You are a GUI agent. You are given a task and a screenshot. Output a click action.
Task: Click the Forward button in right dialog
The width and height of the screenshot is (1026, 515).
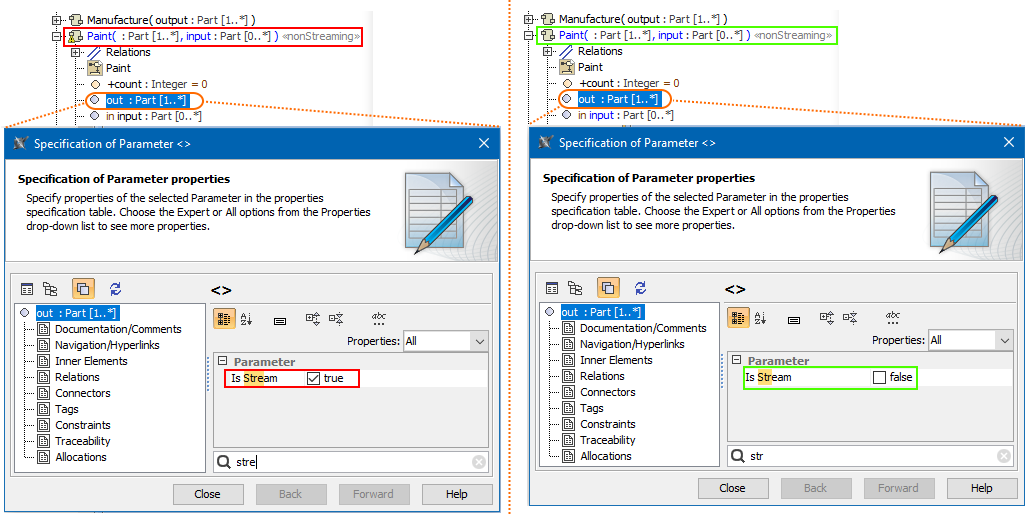click(898, 488)
